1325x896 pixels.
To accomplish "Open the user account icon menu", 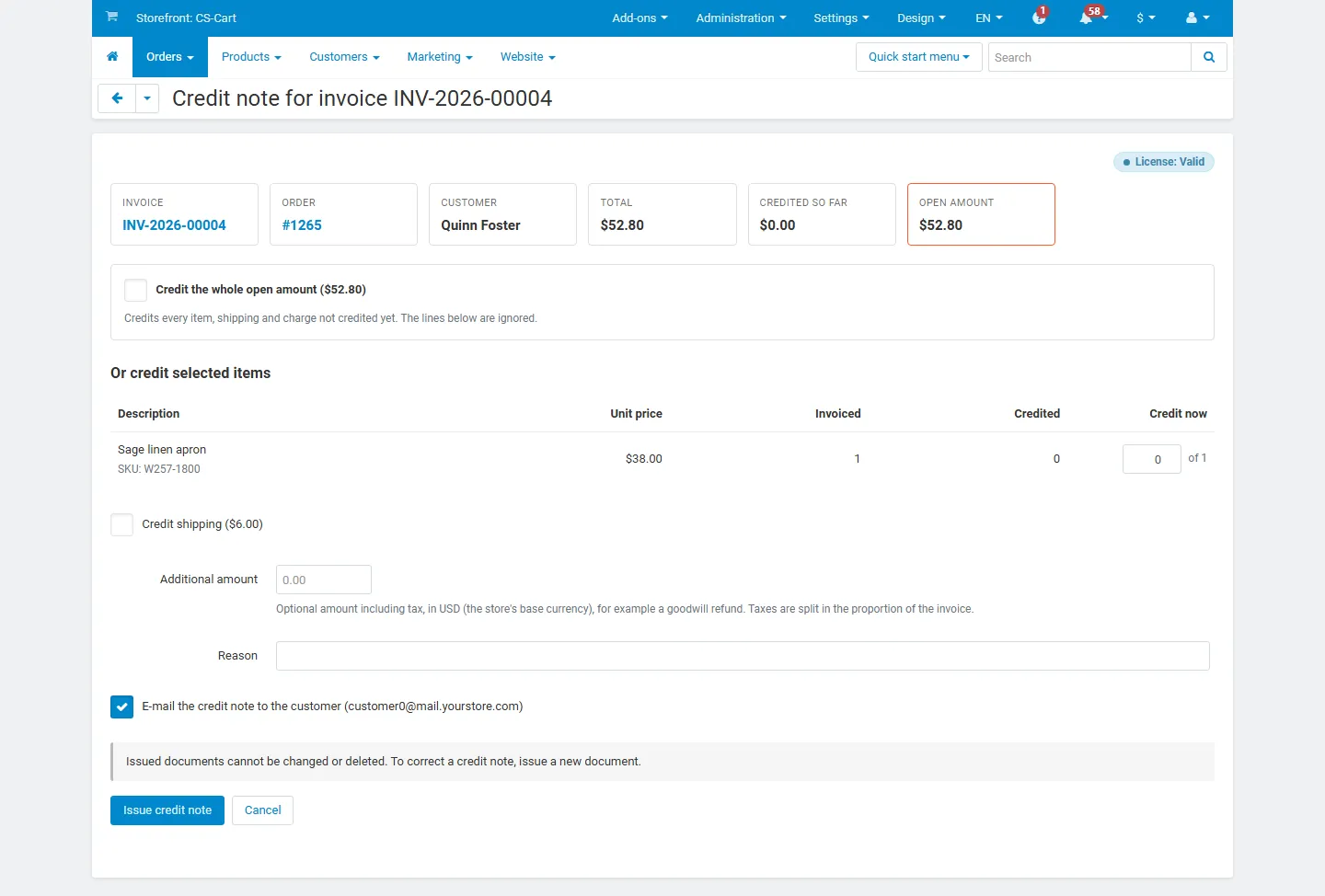I will [1198, 18].
